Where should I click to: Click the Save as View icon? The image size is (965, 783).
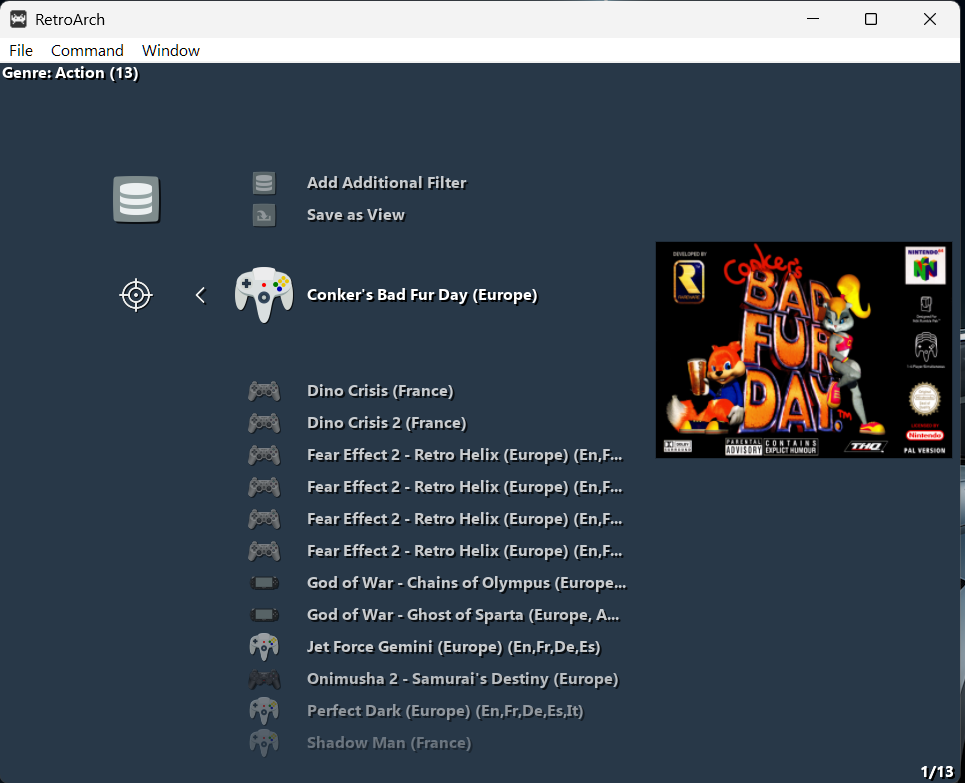pos(264,215)
